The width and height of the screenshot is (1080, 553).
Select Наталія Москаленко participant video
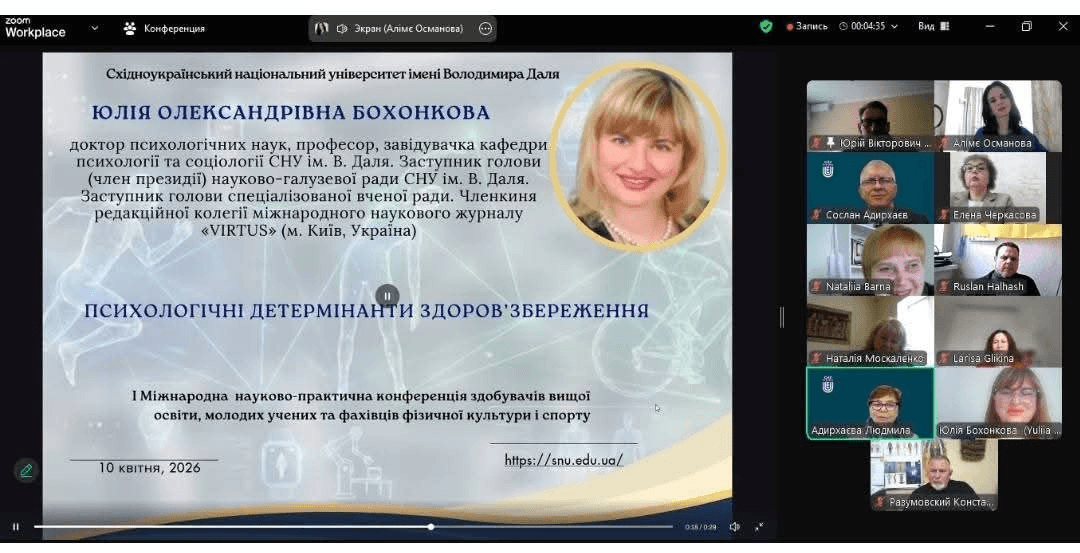[x=871, y=331]
